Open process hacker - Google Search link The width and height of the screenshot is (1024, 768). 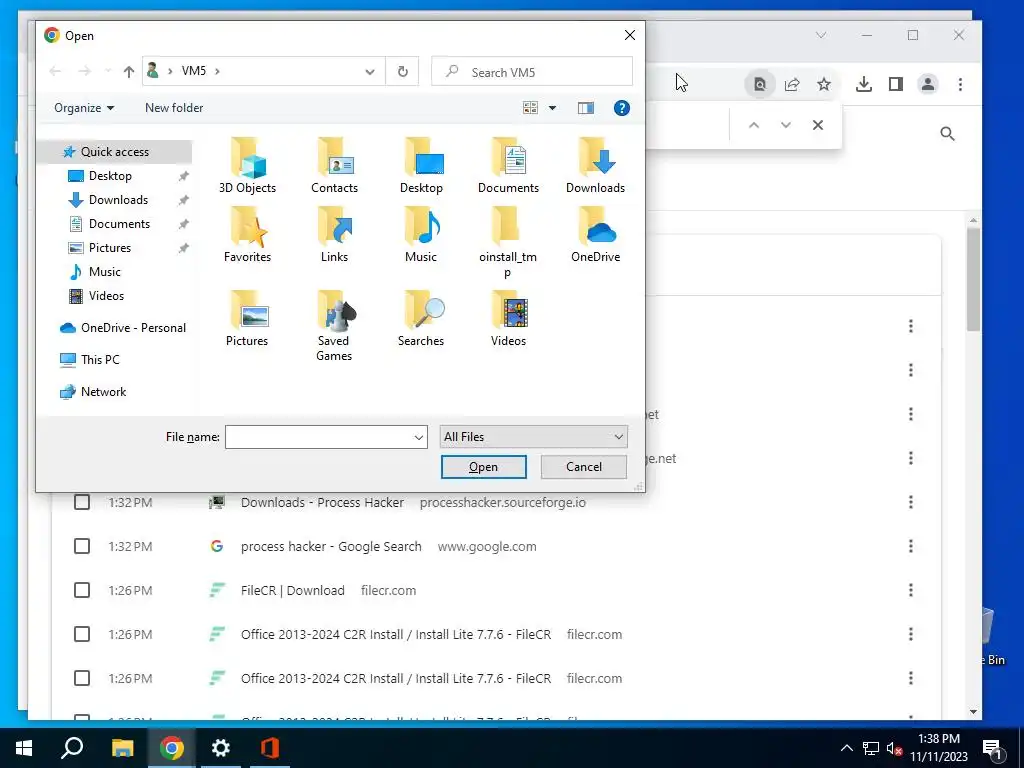pos(331,546)
